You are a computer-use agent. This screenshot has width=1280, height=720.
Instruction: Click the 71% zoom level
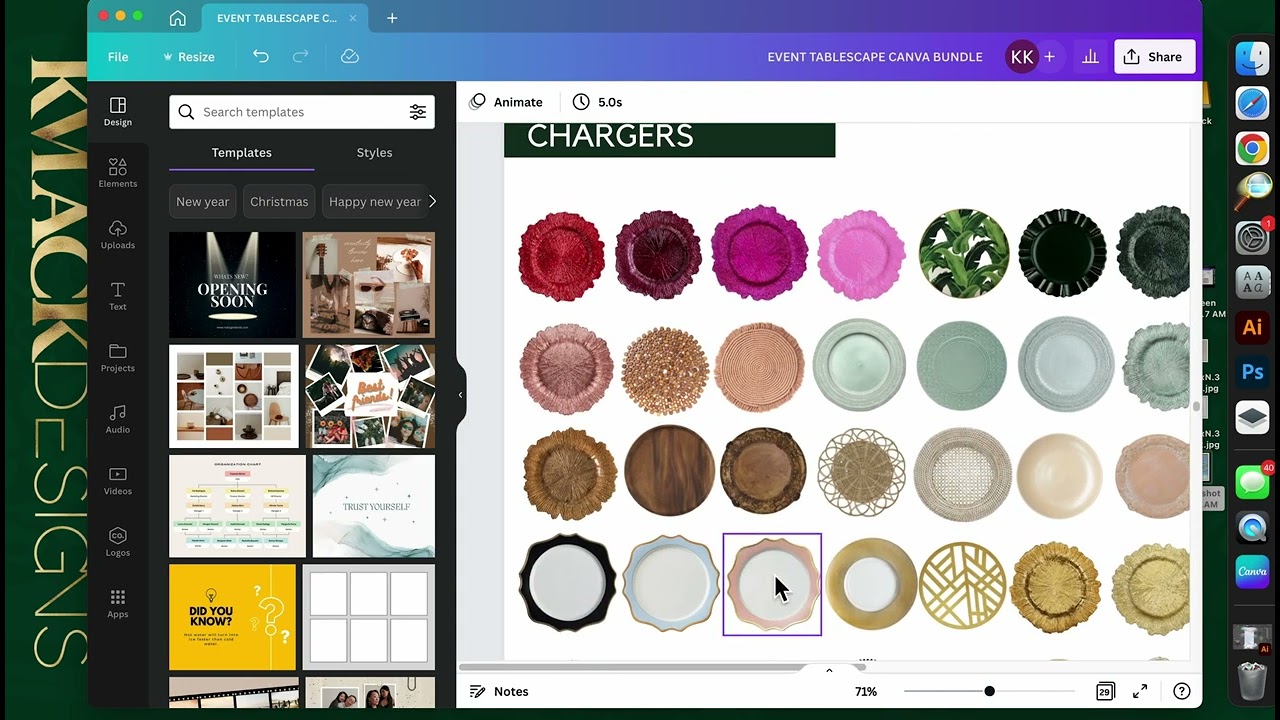pyautogui.click(x=866, y=691)
